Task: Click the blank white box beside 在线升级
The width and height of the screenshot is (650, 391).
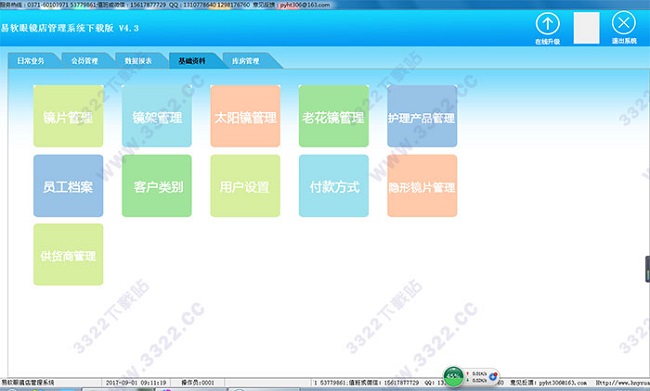Action: tap(586, 28)
